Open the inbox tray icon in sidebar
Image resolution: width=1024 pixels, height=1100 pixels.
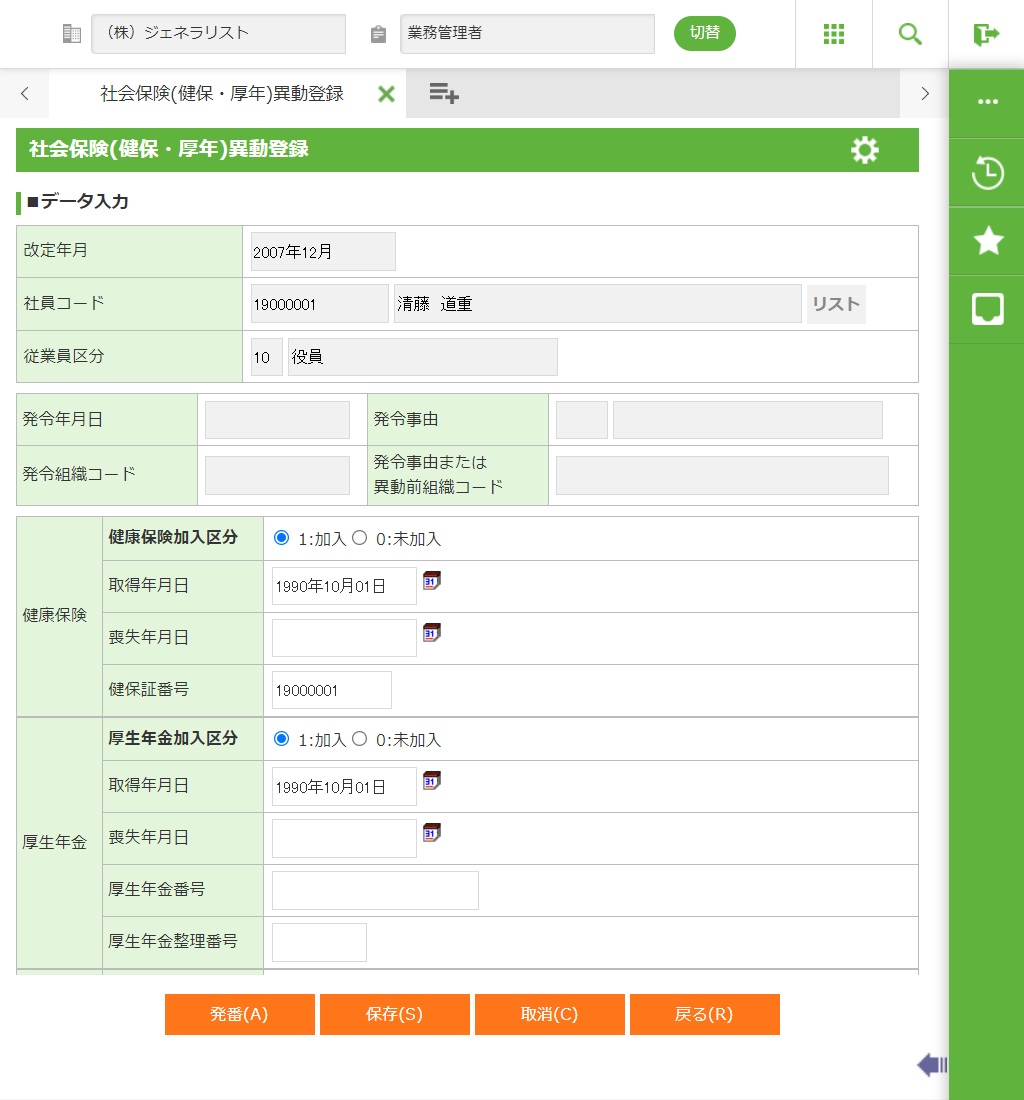click(987, 309)
